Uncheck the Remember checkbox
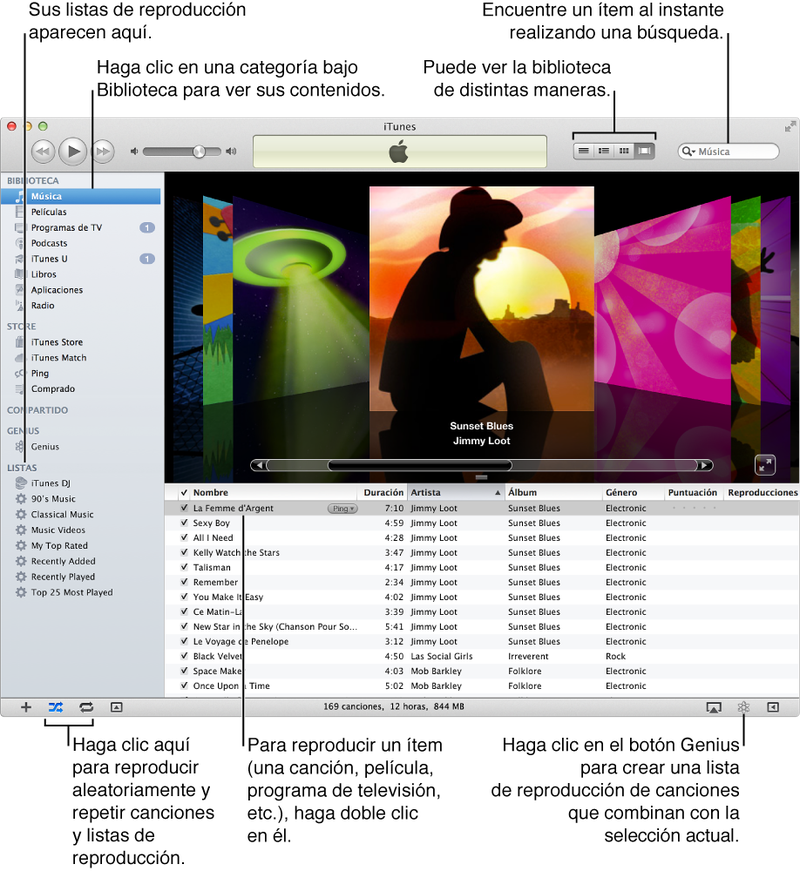The height and width of the screenshot is (871, 800). (x=184, y=582)
